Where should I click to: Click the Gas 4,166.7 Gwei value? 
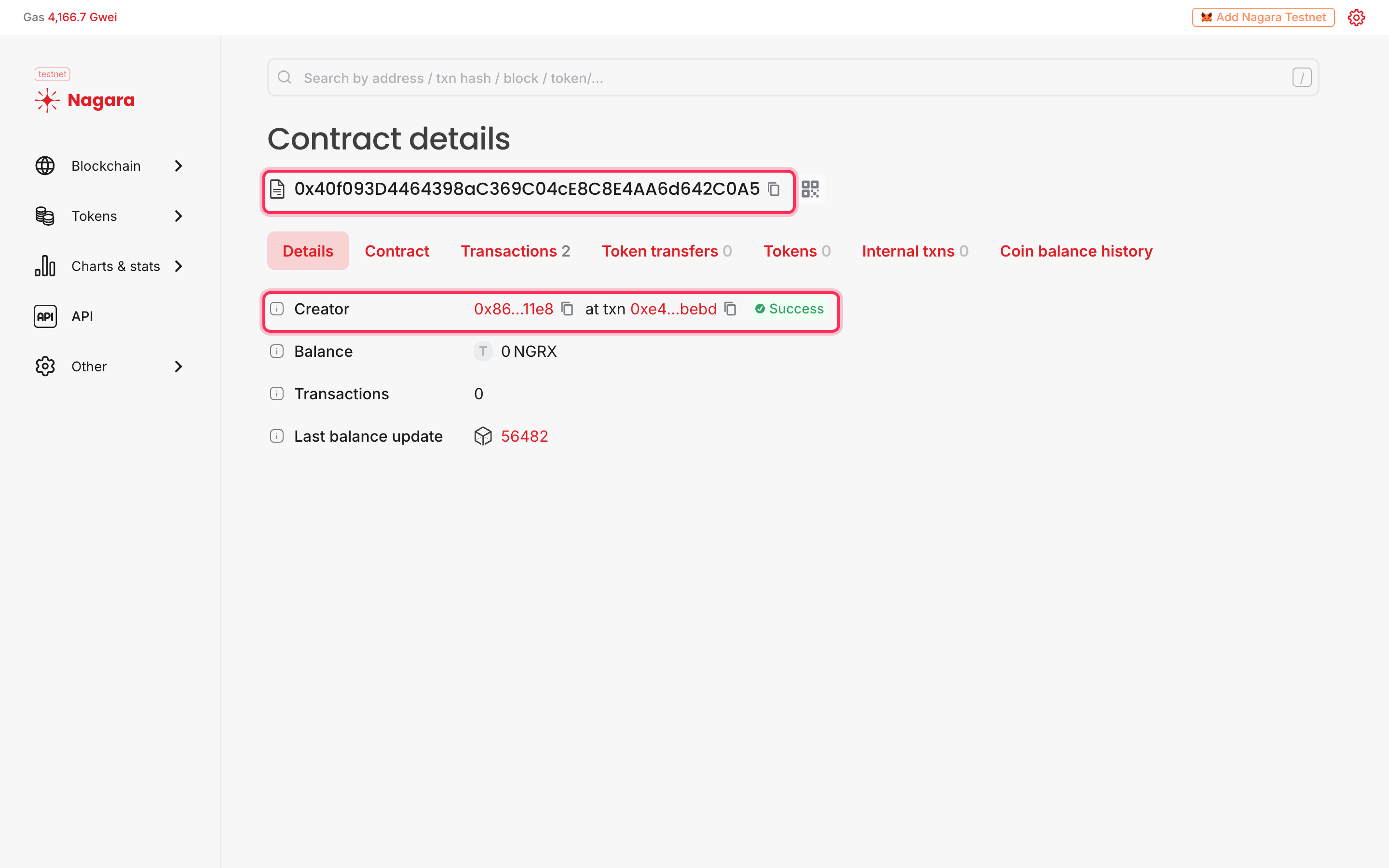pos(82,17)
